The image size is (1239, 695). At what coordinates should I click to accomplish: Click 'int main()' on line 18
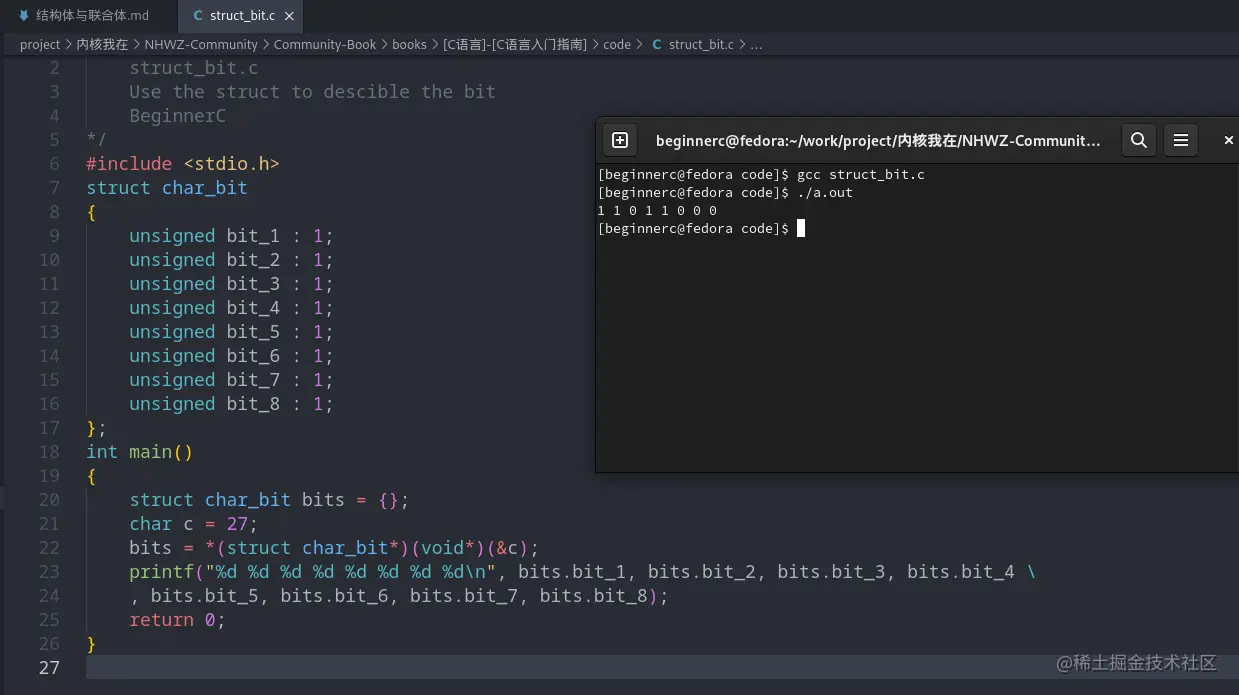pos(140,452)
